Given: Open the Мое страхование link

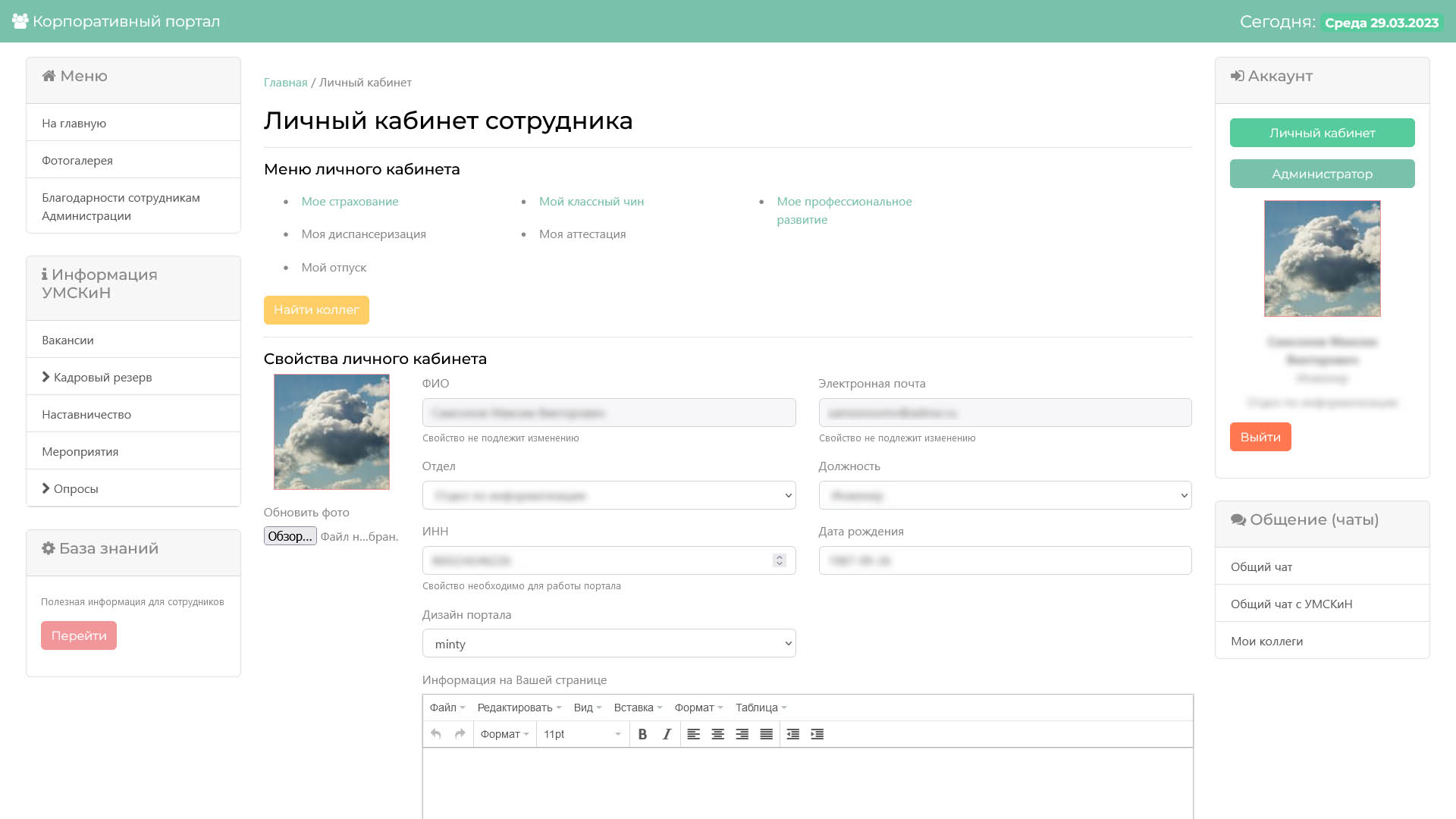Looking at the screenshot, I should pos(350,201).
